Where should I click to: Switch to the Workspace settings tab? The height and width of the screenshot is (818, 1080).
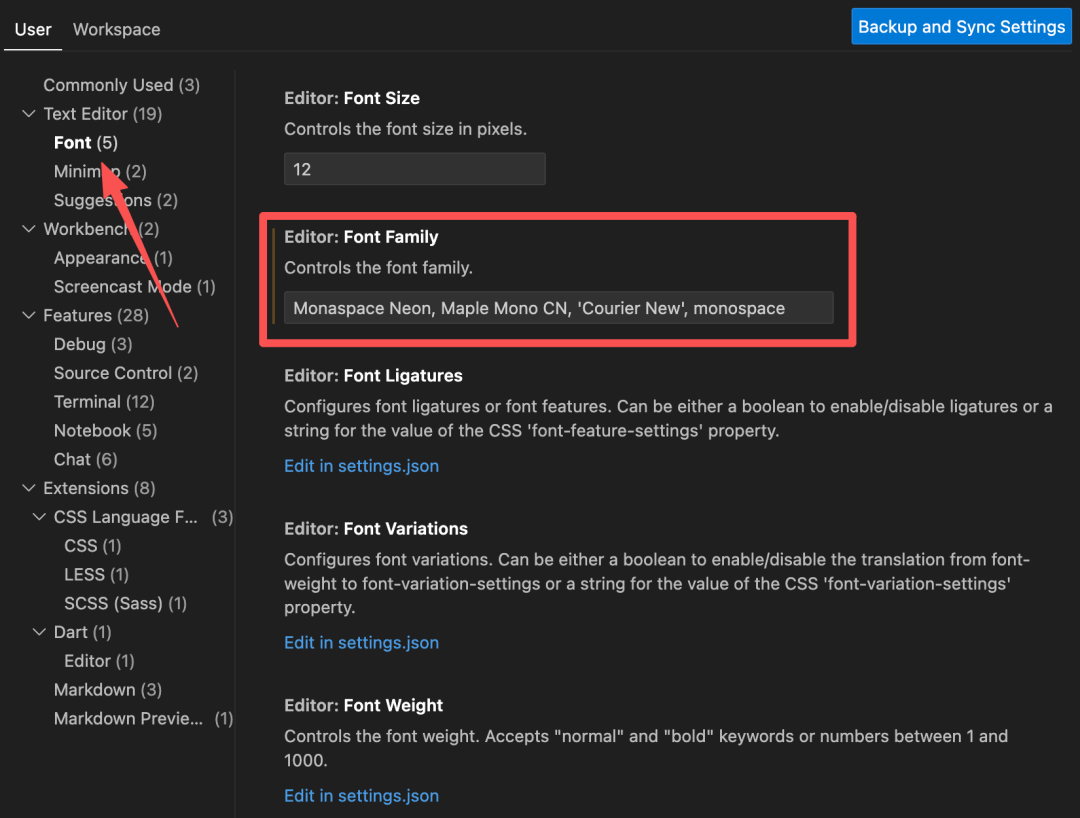(116, 30)
